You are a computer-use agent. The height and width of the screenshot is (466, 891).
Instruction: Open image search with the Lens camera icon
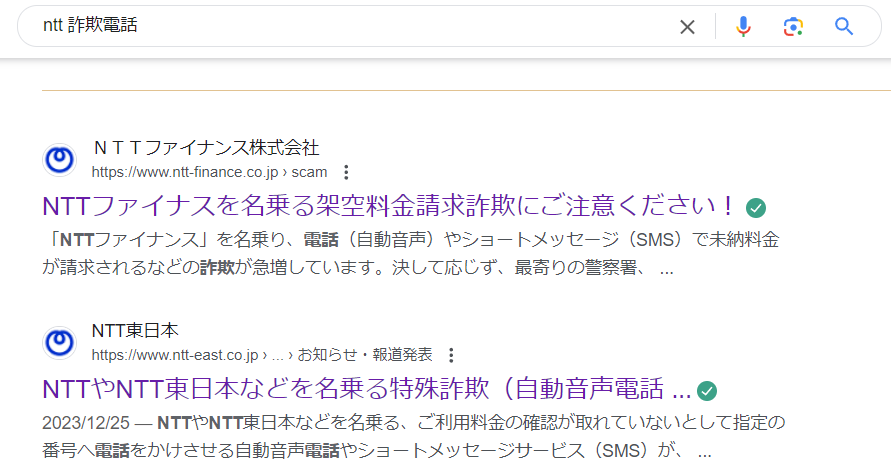[x=793, y=27]
